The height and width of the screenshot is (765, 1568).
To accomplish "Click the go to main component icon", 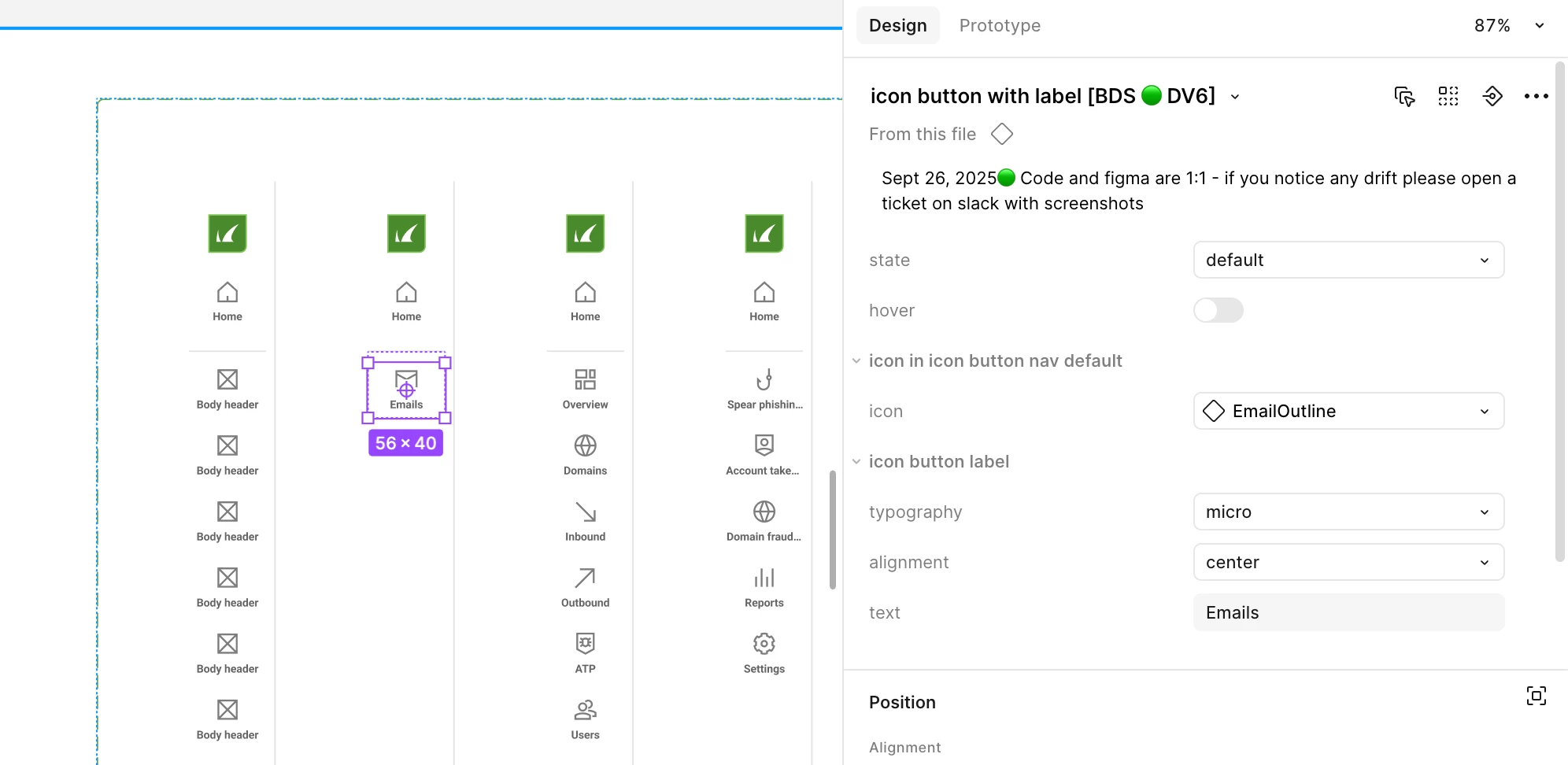I will tap(1492, 96).
